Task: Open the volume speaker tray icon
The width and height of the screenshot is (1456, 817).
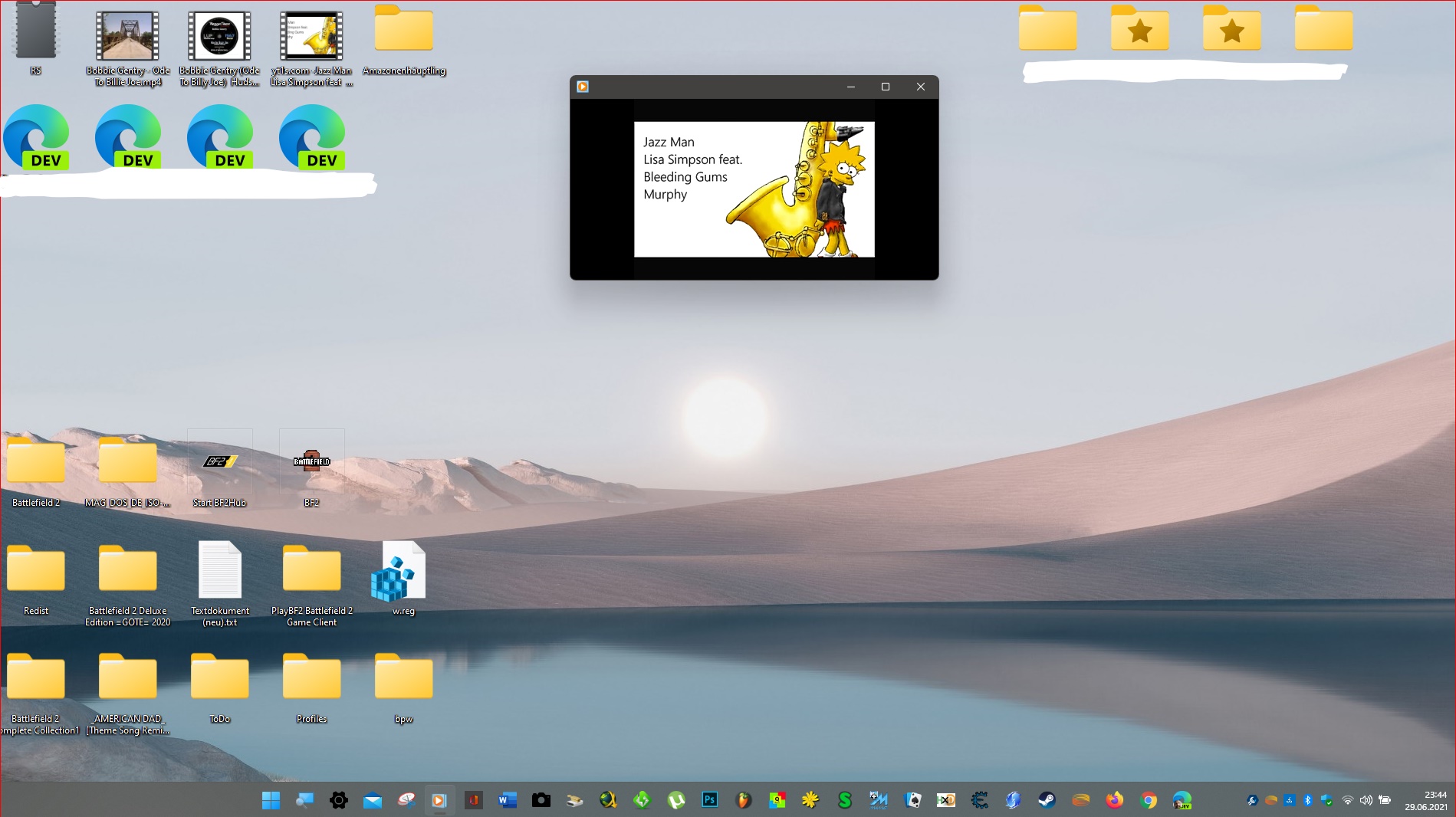Action: point(1366,800)
